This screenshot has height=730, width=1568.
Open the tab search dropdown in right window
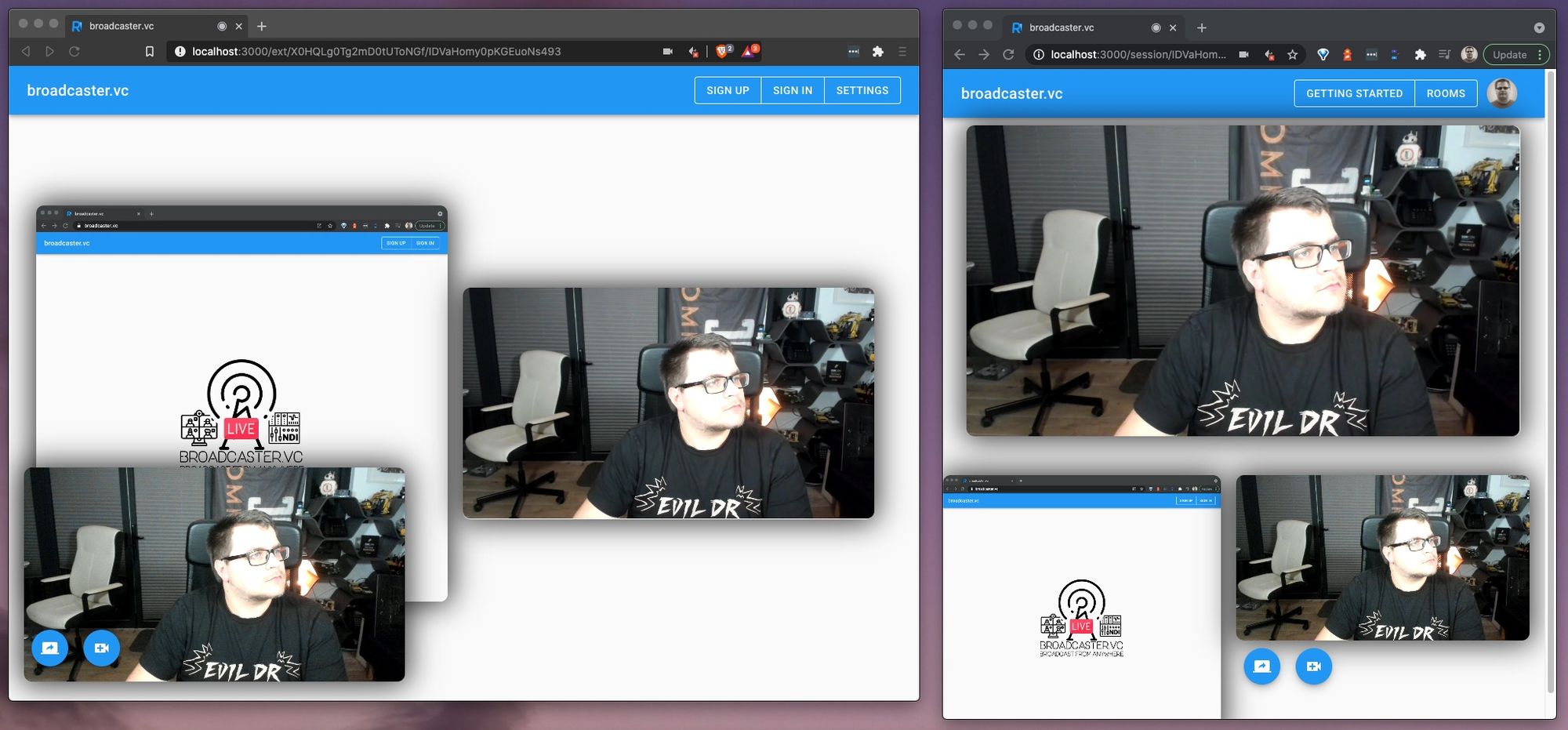(1539, 27)
